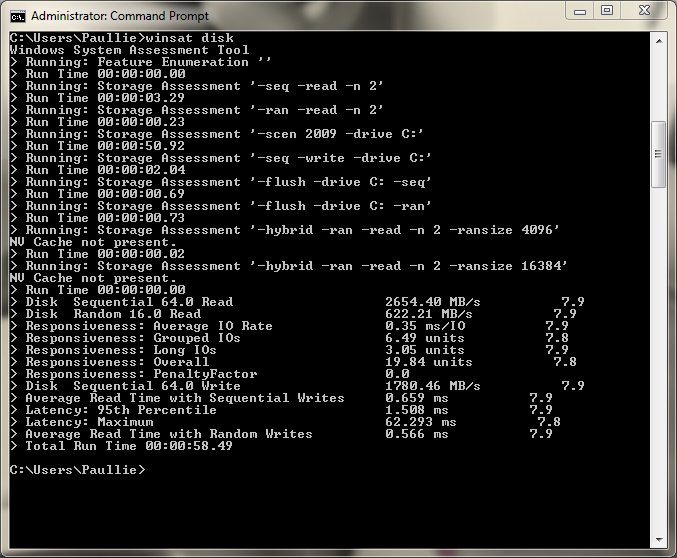This screenshot has width=677, height=558.
Task: Maximize the Command Prompt window
Action: click(607, 11)
